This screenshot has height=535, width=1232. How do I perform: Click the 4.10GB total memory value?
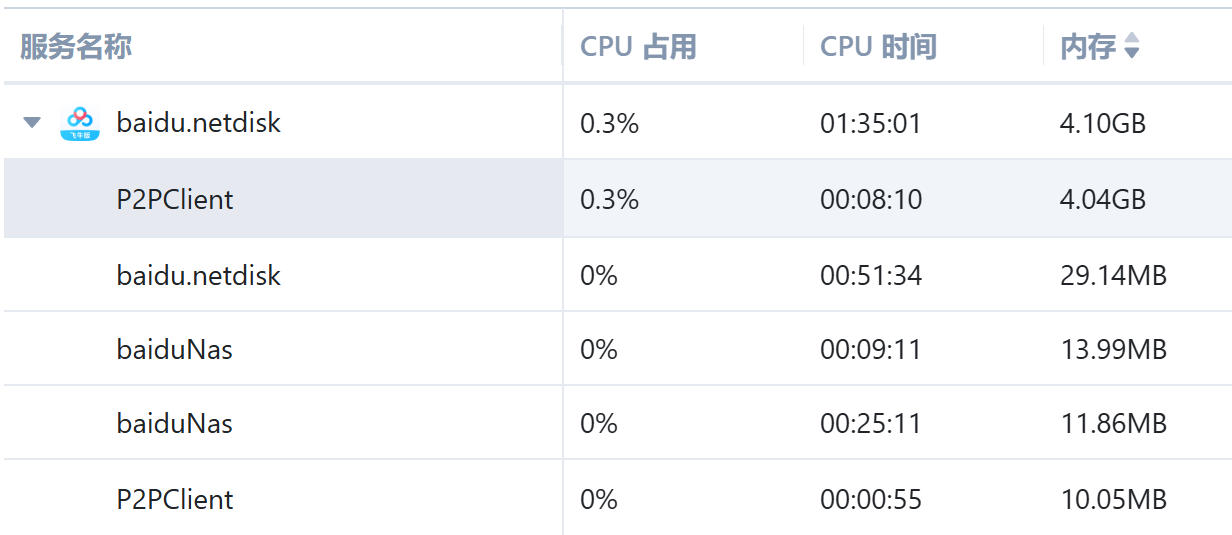point(1102,123)
